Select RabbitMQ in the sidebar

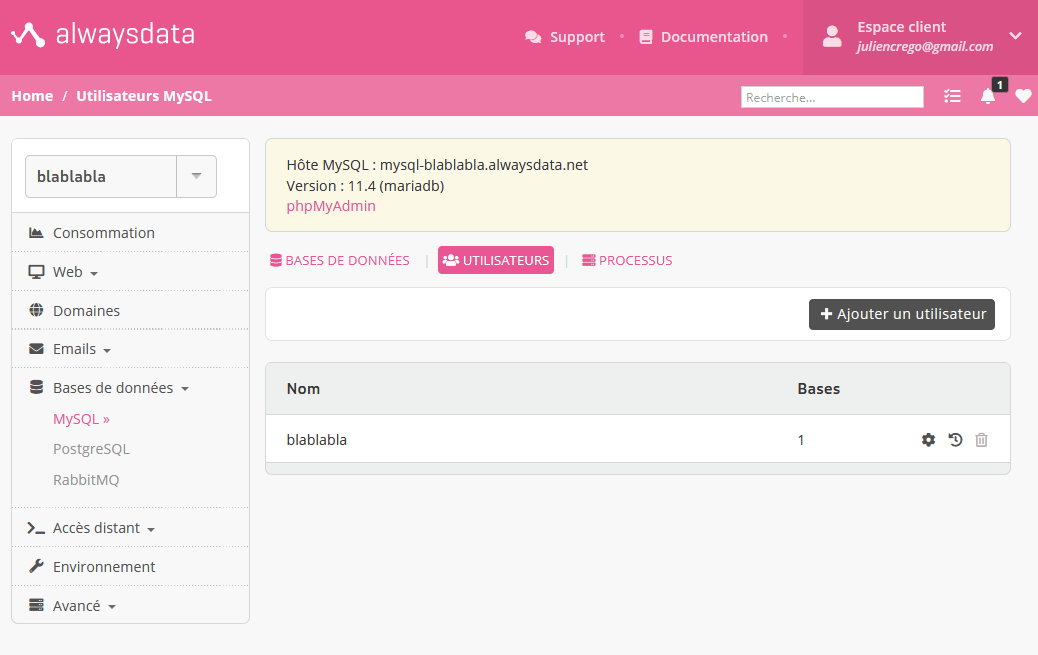pyautogui.click(x=86, y=480)
